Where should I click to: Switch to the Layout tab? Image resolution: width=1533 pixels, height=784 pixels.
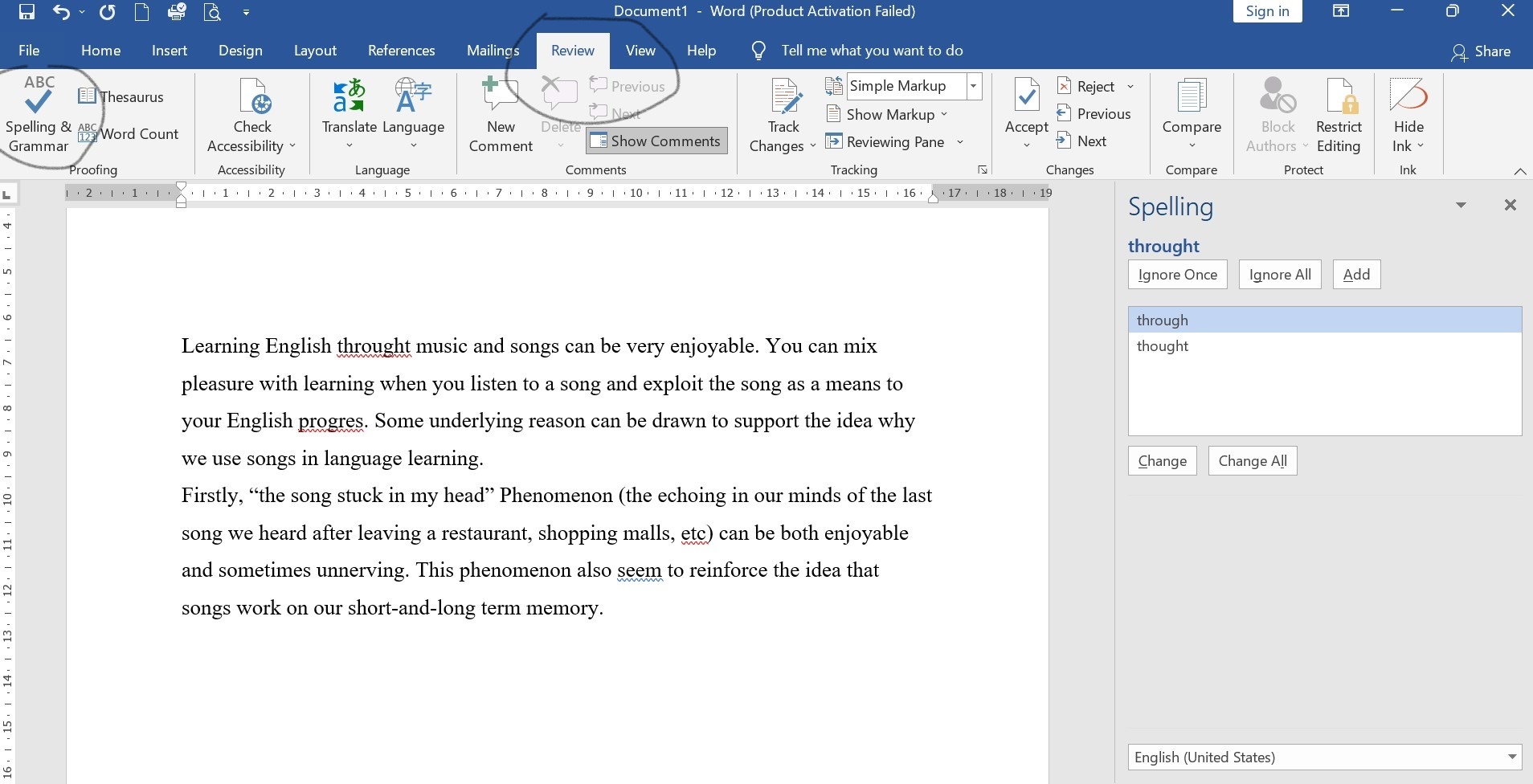tap(315, 51)
